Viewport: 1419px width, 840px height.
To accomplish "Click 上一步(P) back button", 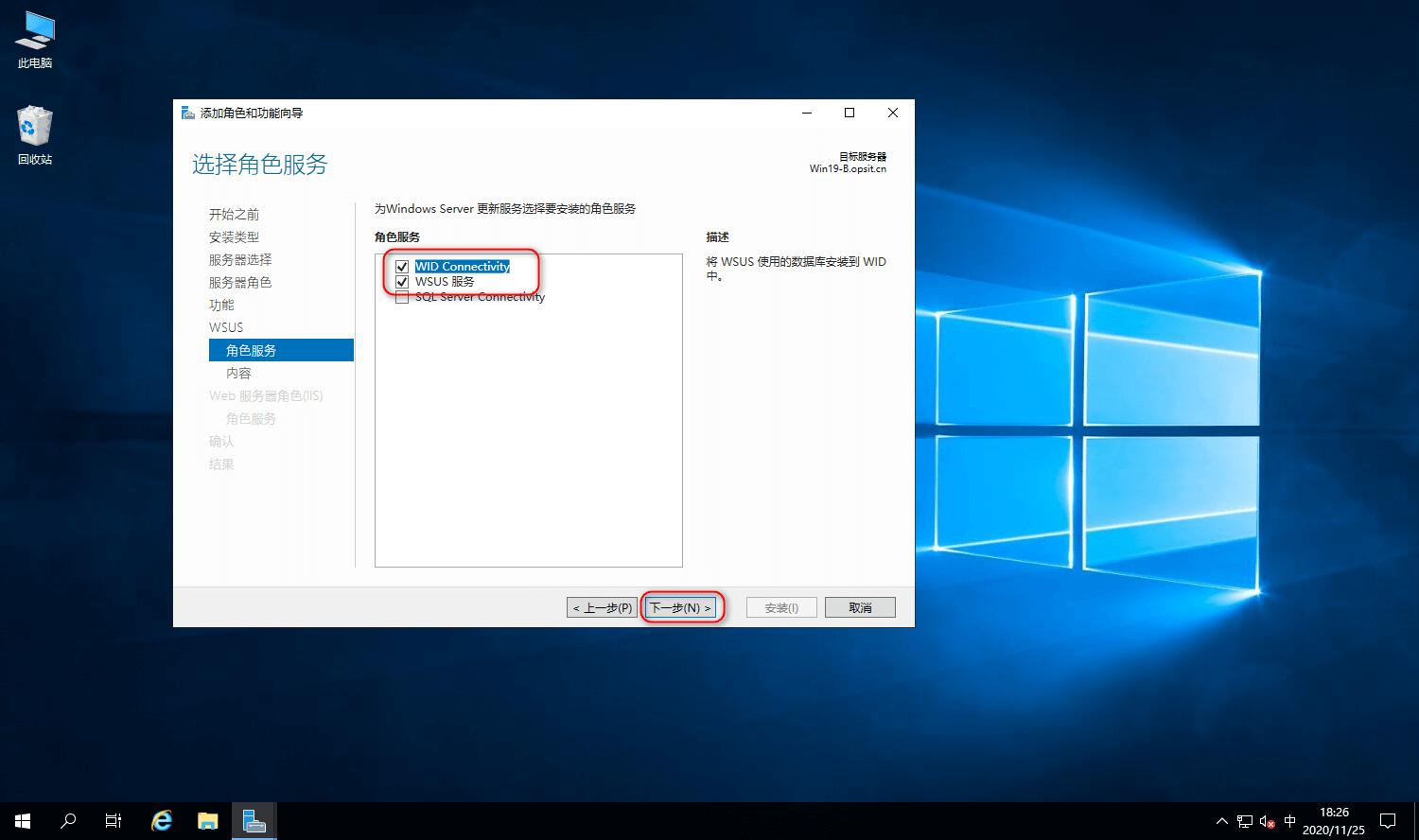I will pyautogui.click(x=603, y=607).
